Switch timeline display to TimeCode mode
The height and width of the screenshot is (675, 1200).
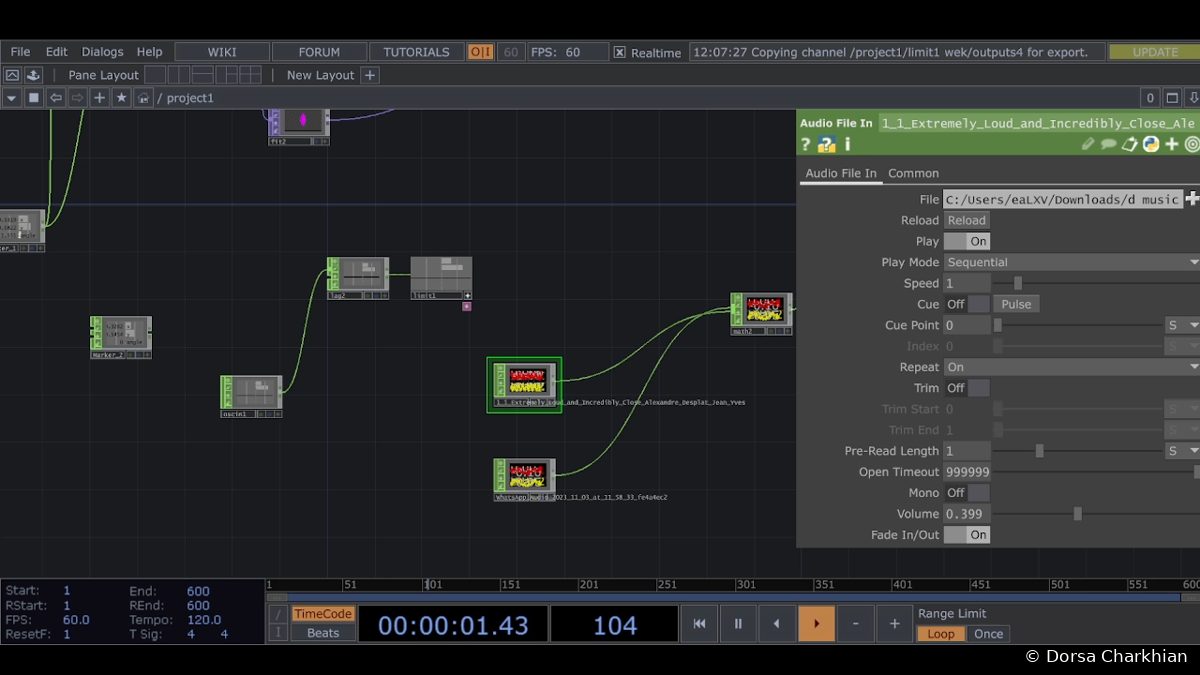(323, 614)
